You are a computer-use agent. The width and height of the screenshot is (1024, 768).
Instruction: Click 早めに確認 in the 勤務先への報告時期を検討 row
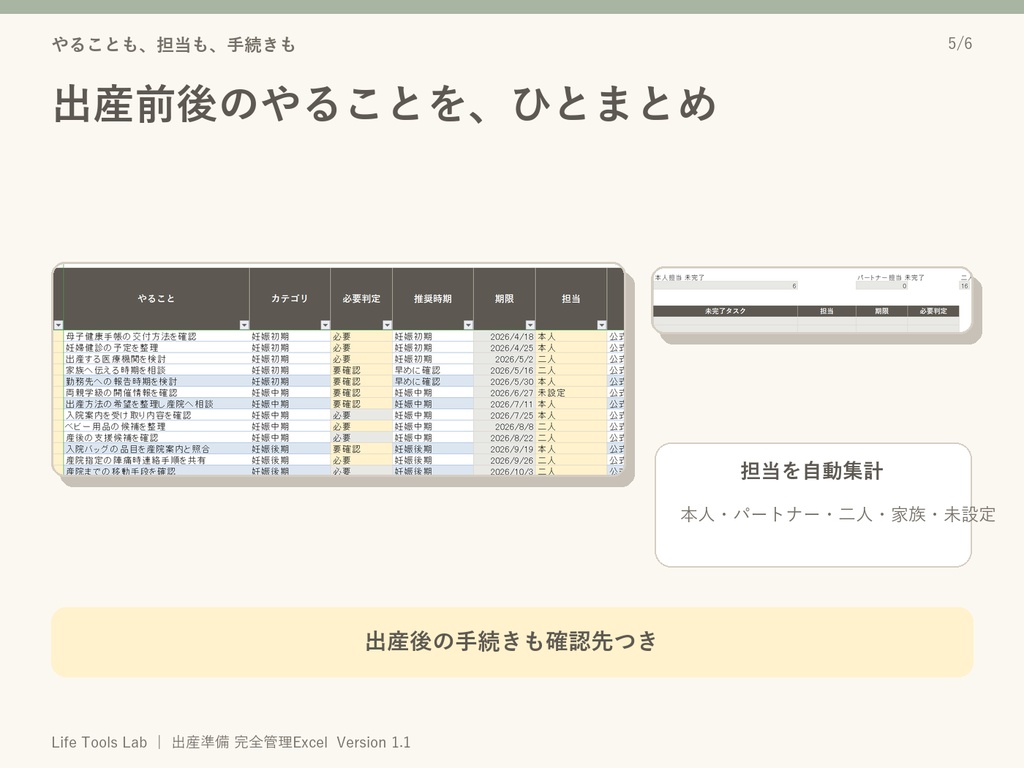pyautogui.click(x=432, y=381)
